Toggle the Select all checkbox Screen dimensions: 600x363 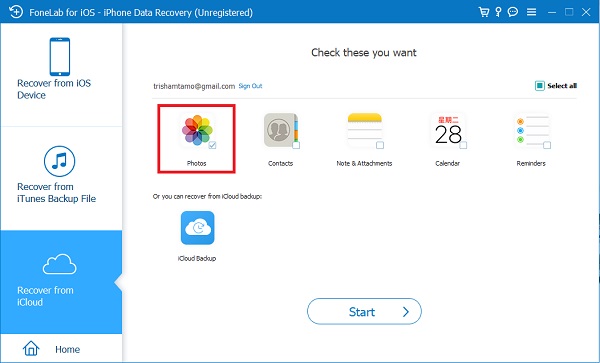540,86
